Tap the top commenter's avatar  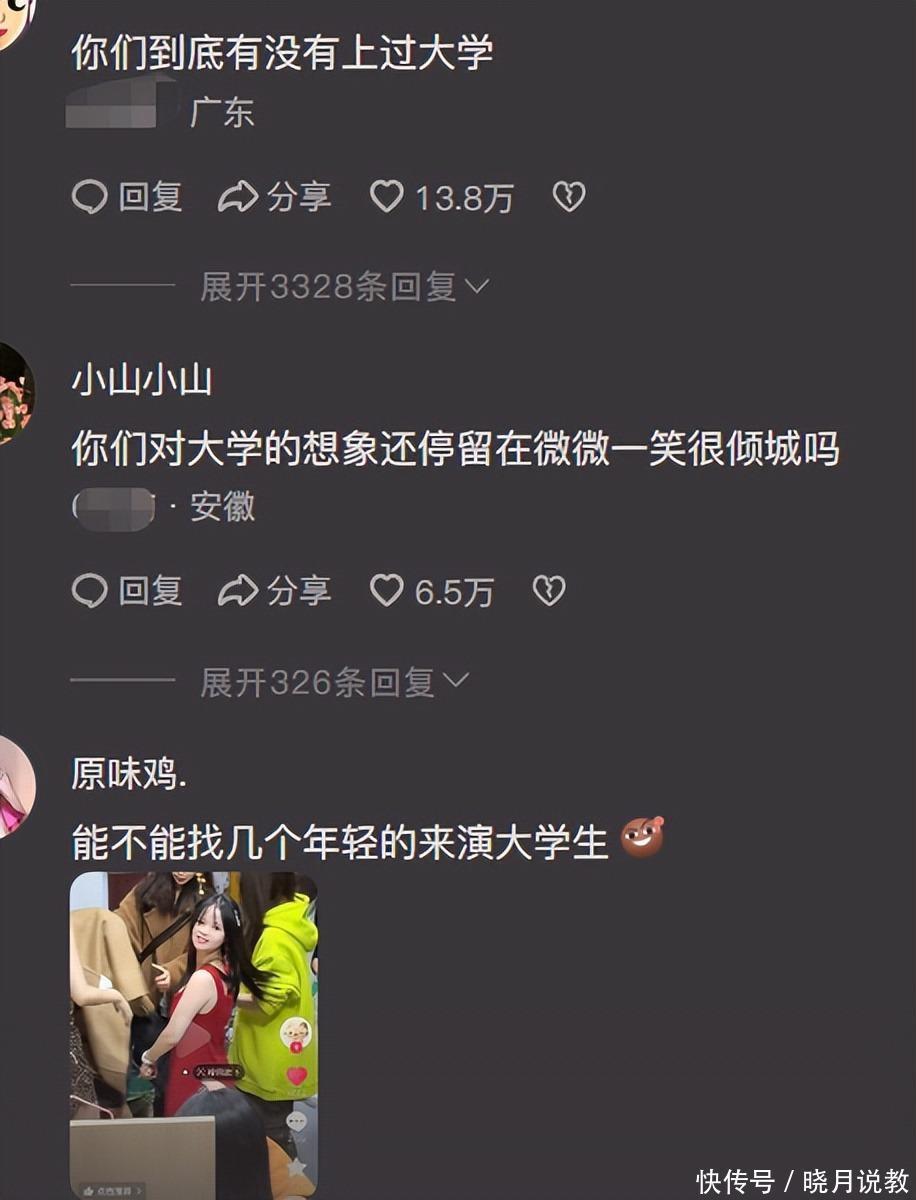(x=16, y=20)
